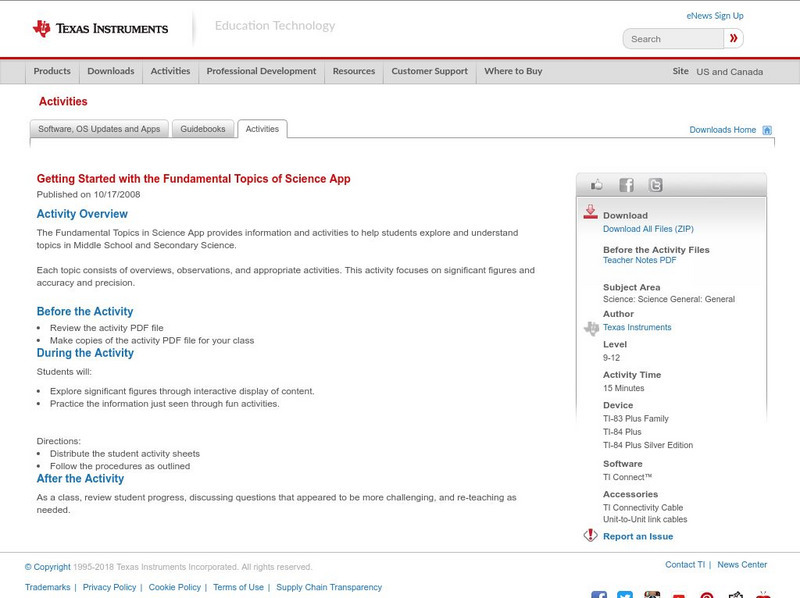
Task: Click 'Distribute the student activity sheets' bullet
Action: click(125, 454)
